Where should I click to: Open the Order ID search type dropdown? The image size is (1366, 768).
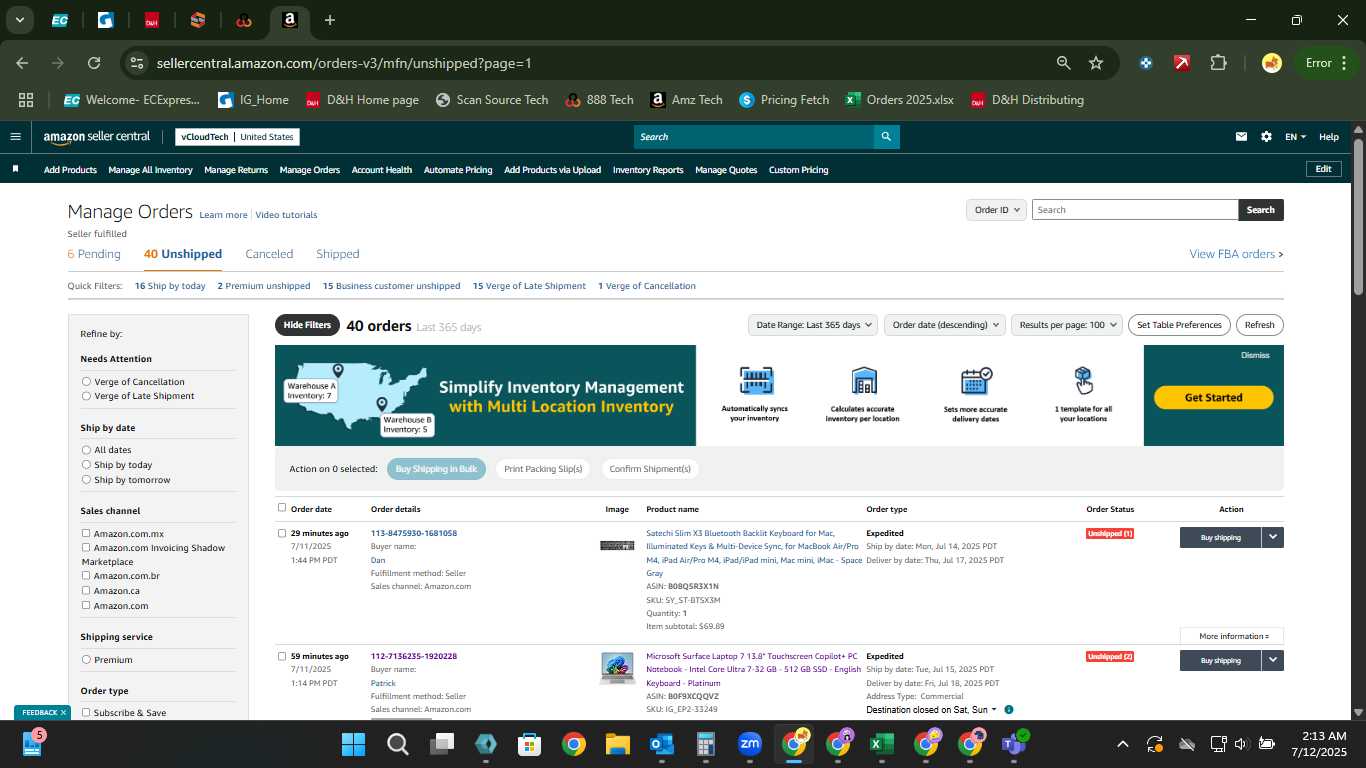[x=997, y=210]
